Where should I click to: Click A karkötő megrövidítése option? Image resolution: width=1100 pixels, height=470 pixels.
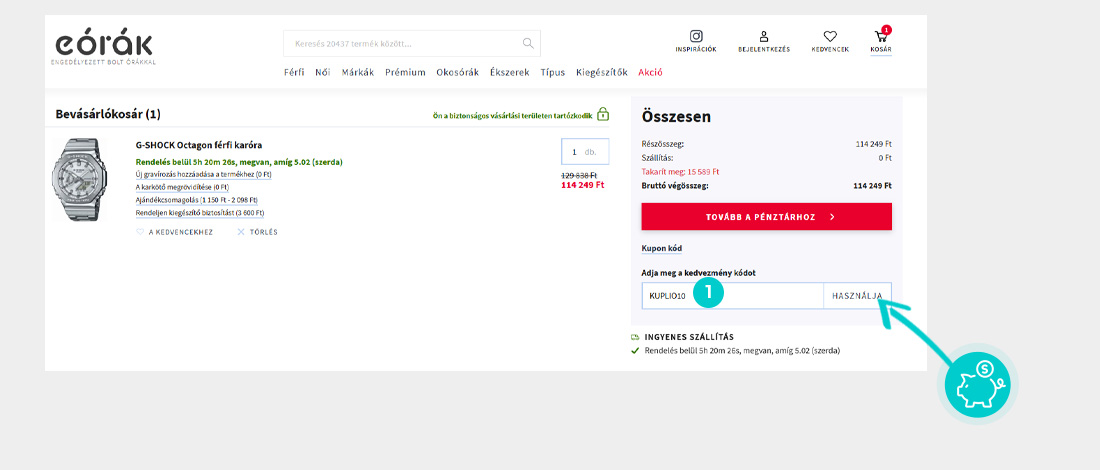(182, 187)
